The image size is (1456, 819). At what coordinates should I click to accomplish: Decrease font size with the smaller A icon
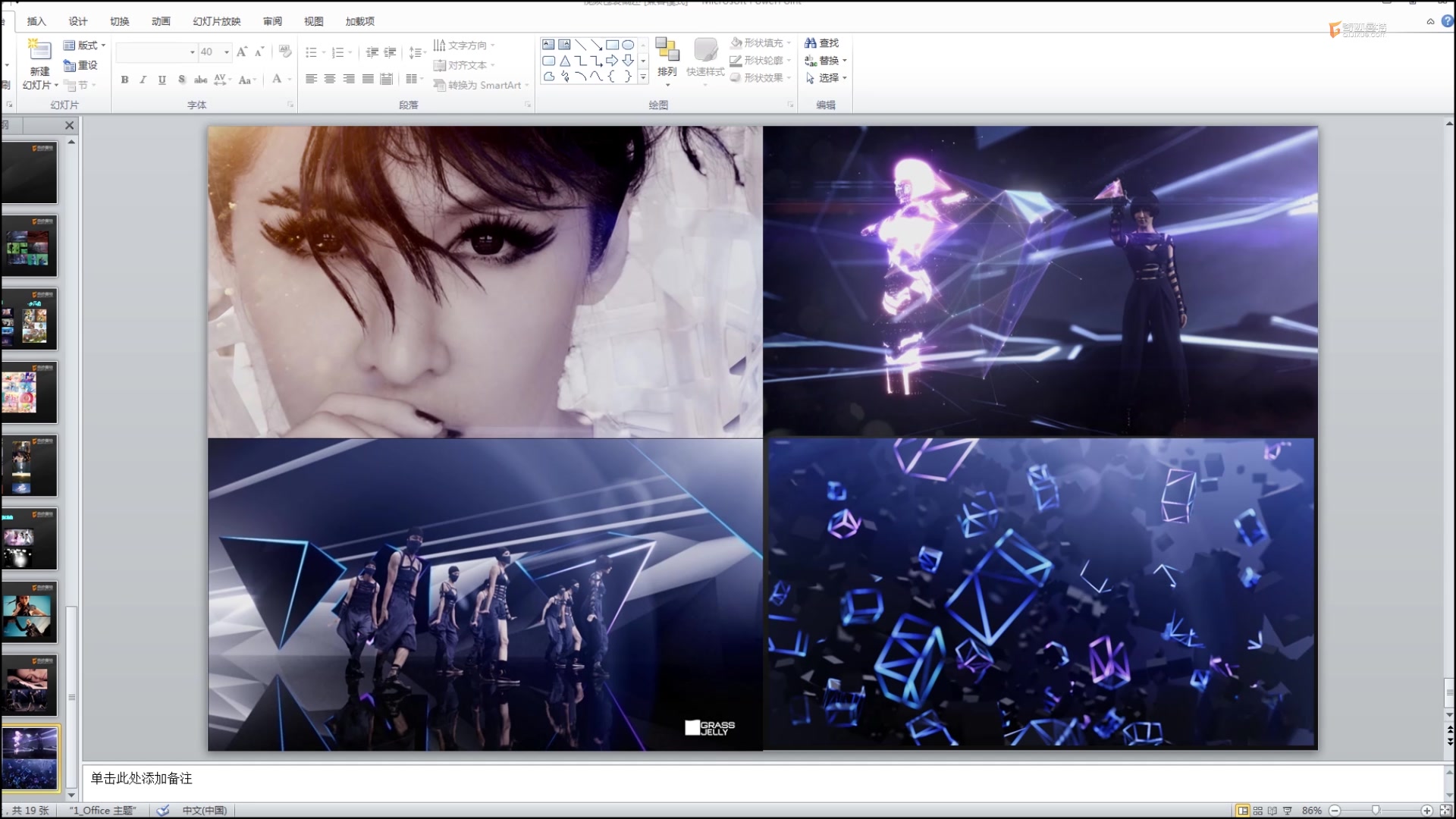pyautogui.click(x=259, y=52)
